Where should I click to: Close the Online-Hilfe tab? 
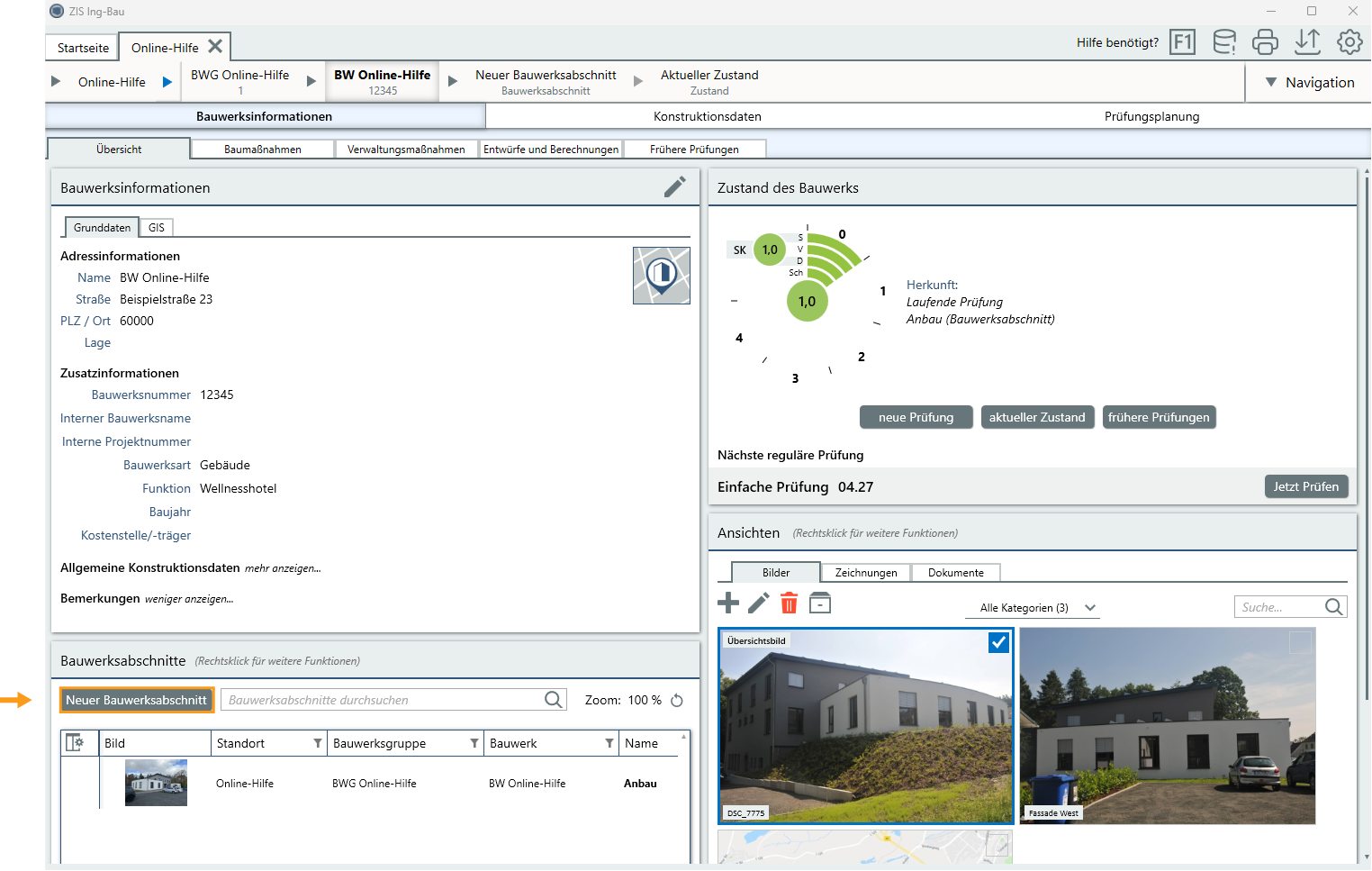point(215,46)
